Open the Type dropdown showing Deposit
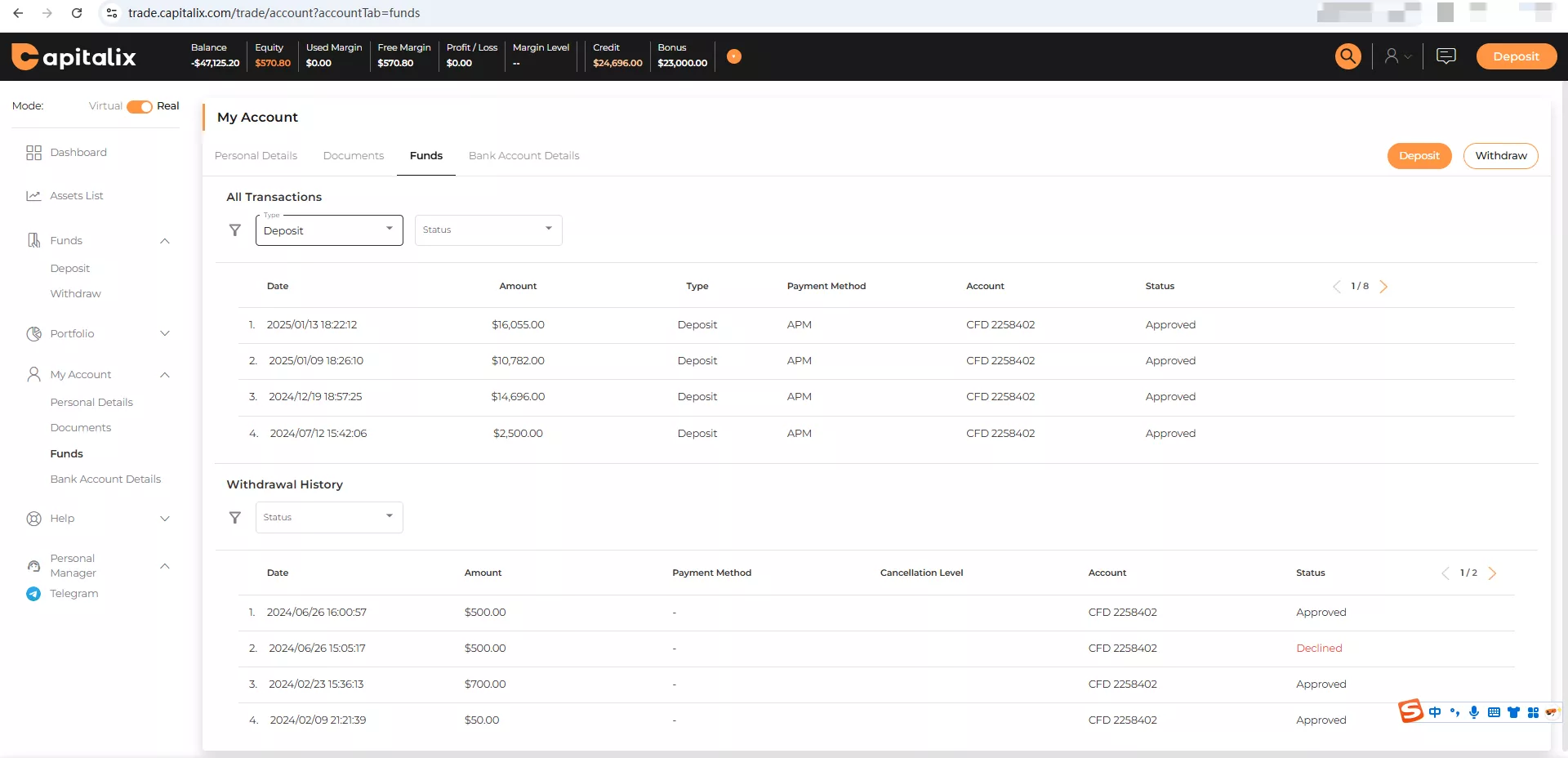Image resolution: width=1568 pixels, height=758 pixels. coord(329,230)
